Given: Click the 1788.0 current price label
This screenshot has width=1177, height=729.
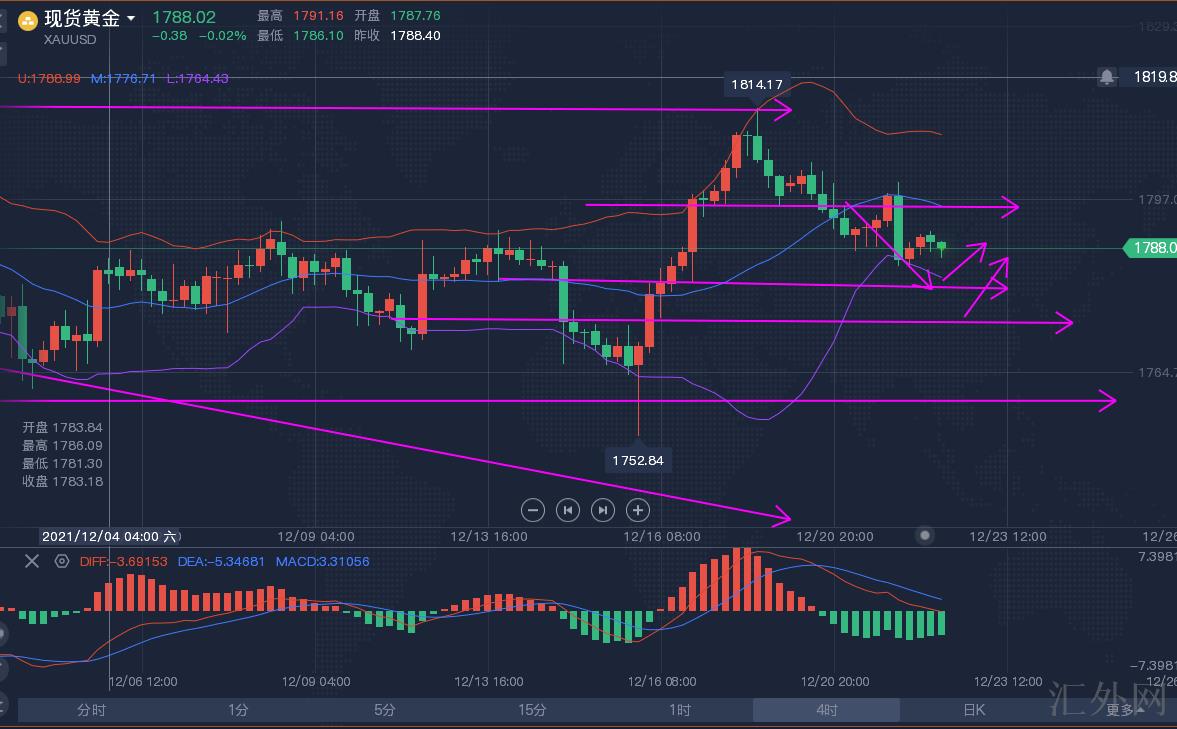Looking at the screenshot, I should coord(1149,248).
